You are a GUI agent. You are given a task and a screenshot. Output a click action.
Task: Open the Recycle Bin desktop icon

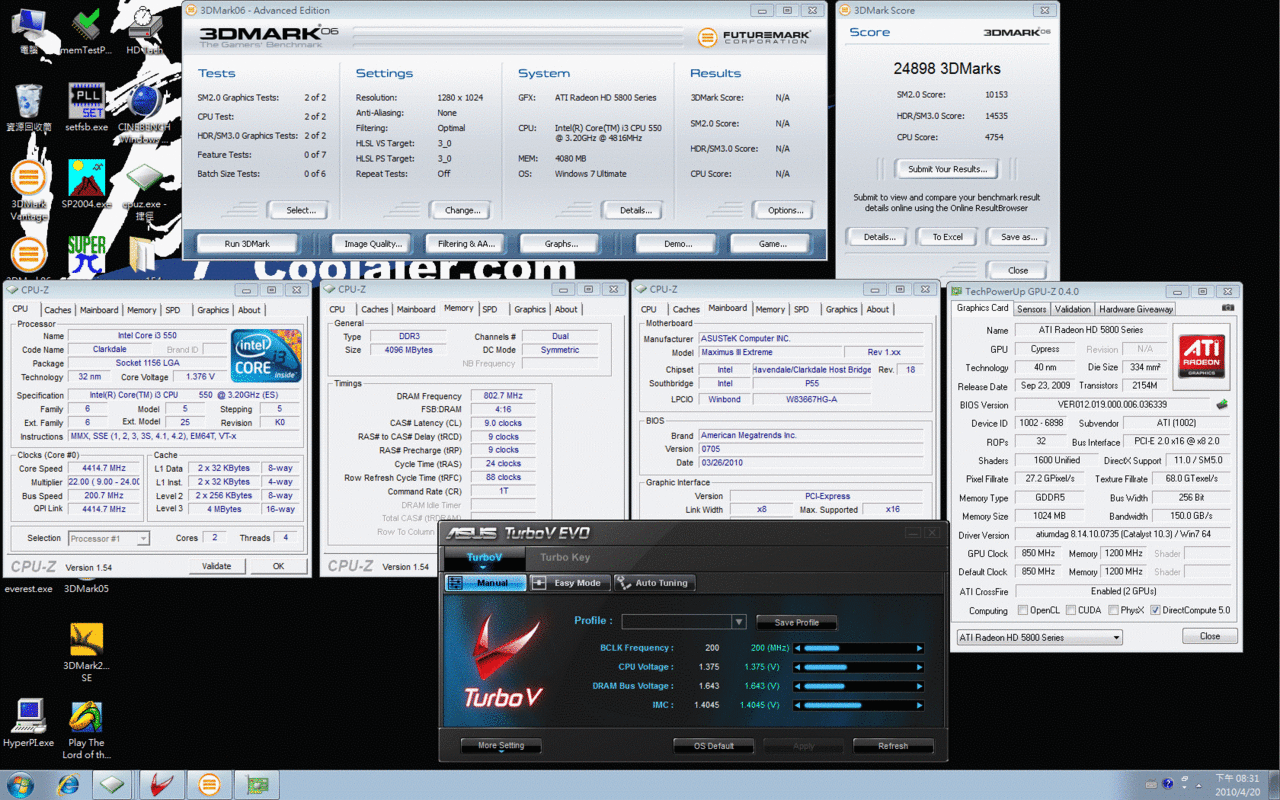pyautogui.click(x=29, y=108)
